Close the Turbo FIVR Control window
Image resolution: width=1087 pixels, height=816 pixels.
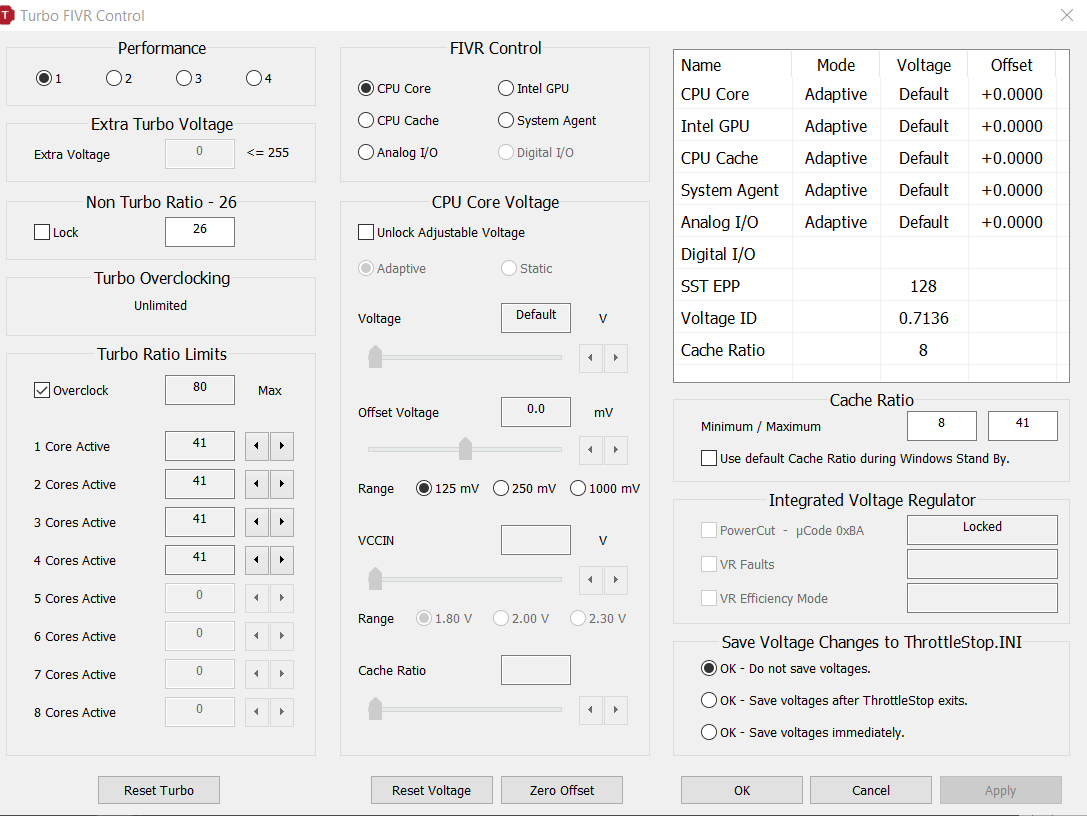click(1066, 15)
